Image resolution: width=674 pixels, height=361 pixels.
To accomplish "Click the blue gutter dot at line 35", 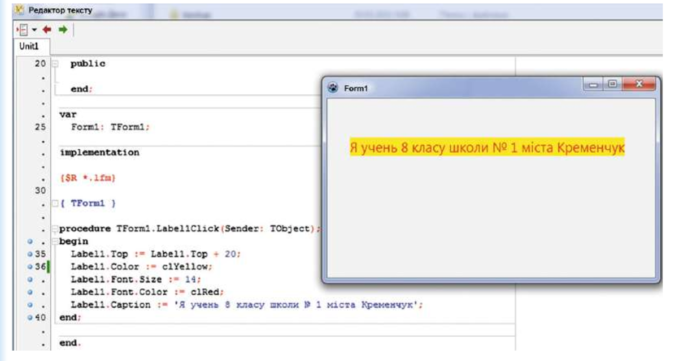I will [x=30, y=254].
